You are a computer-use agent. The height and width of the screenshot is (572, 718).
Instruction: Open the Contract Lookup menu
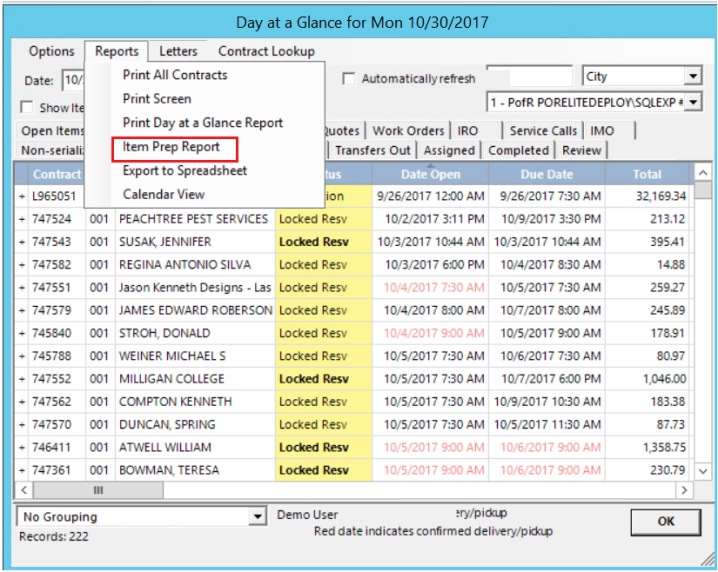(x=266, y=51)
